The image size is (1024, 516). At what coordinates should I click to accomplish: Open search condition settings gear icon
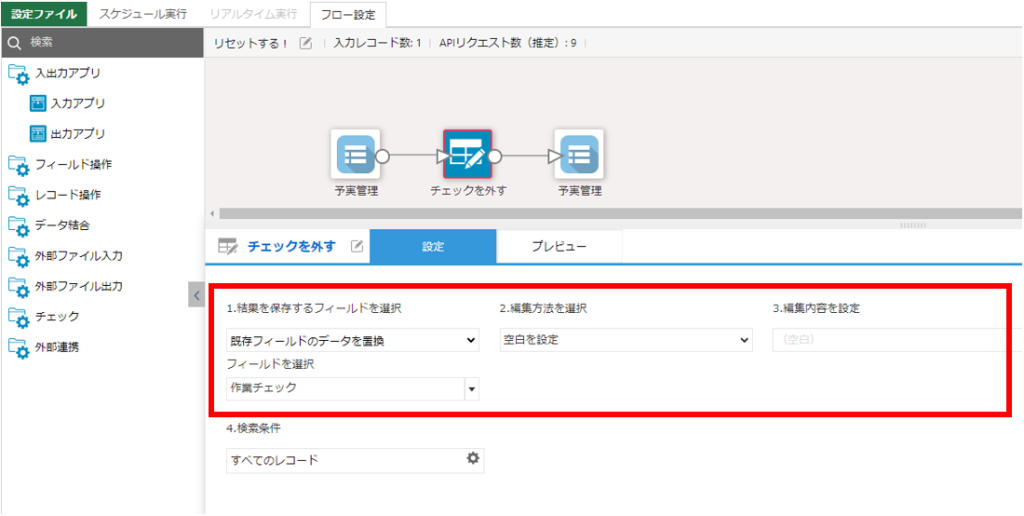pos(473,459)
